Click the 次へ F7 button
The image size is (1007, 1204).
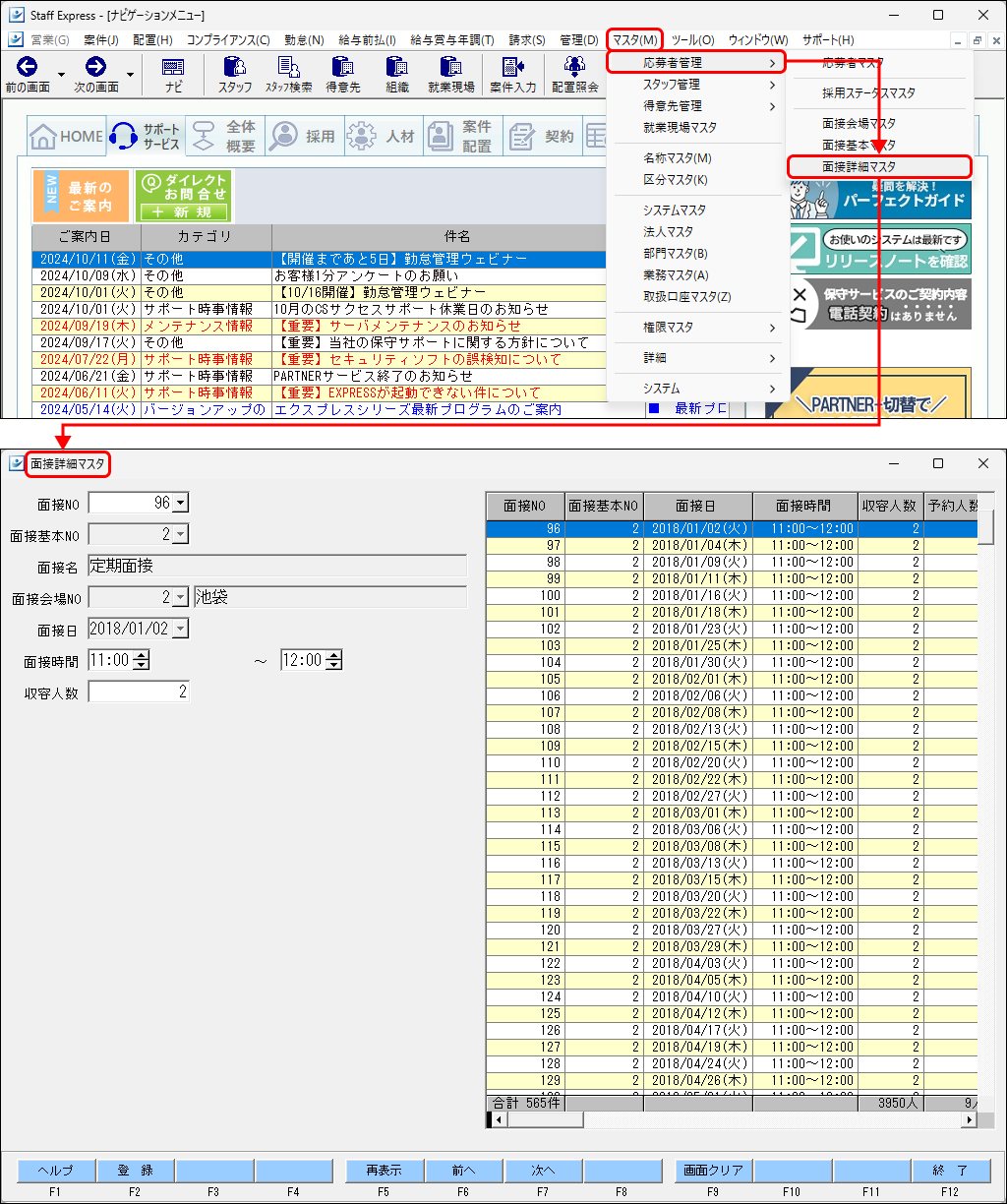[x=543, y=1171]
